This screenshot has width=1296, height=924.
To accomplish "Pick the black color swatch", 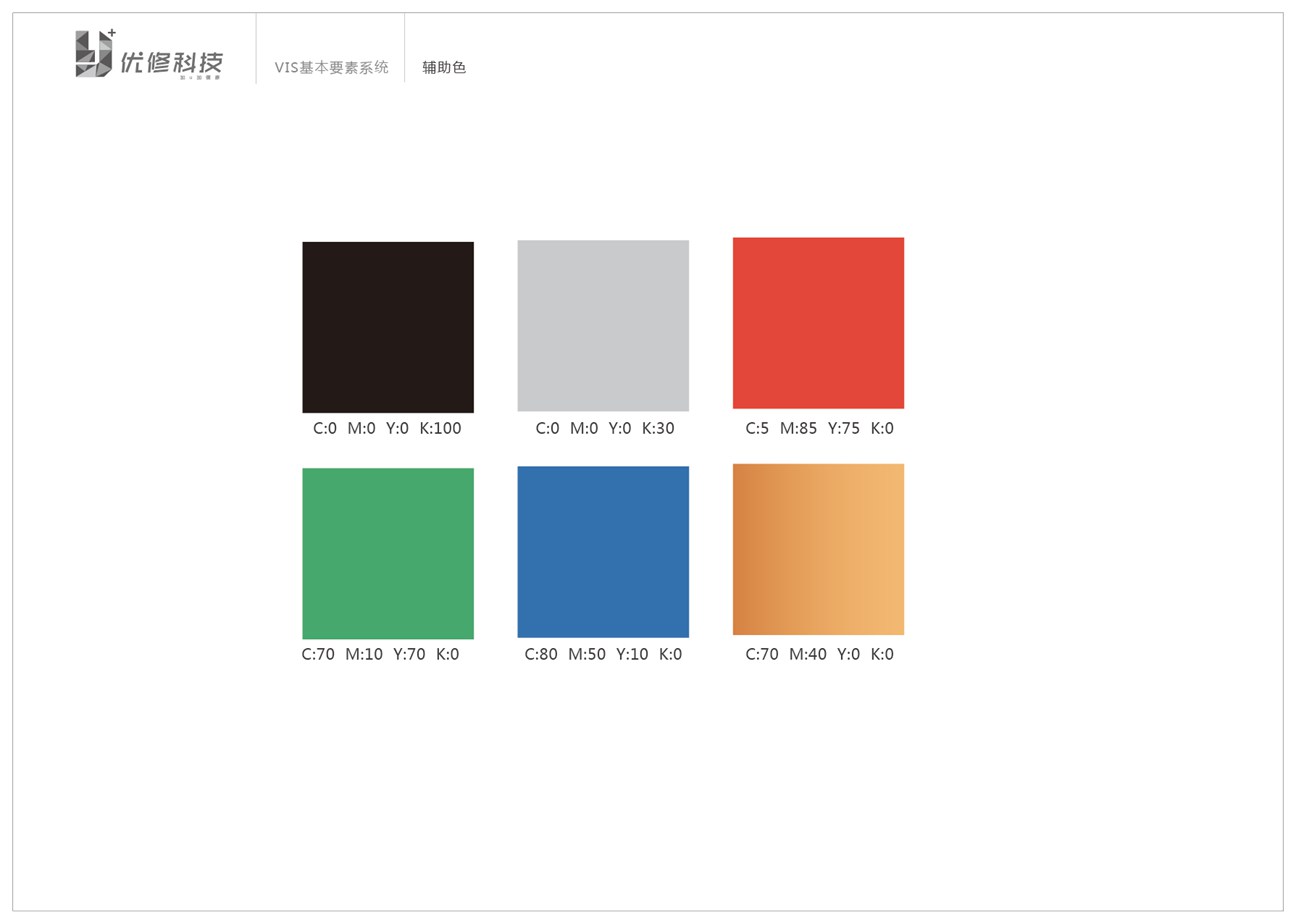I will point(388,327).
